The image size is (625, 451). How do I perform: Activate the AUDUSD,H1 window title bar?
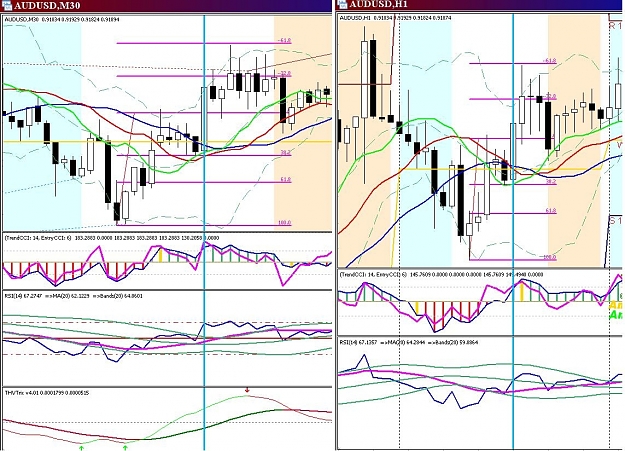[x=480, y=5]
